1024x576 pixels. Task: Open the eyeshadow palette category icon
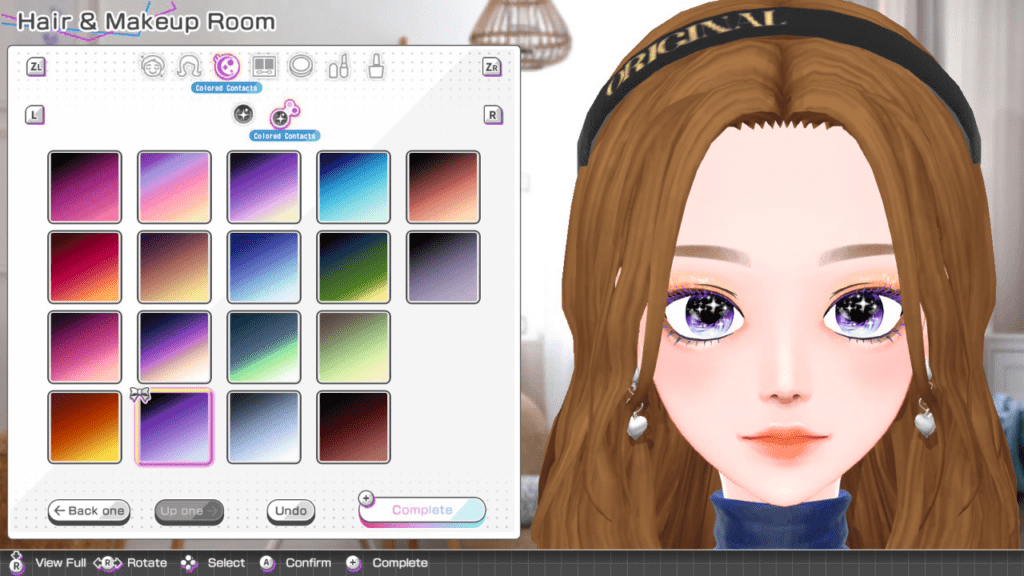264,67
